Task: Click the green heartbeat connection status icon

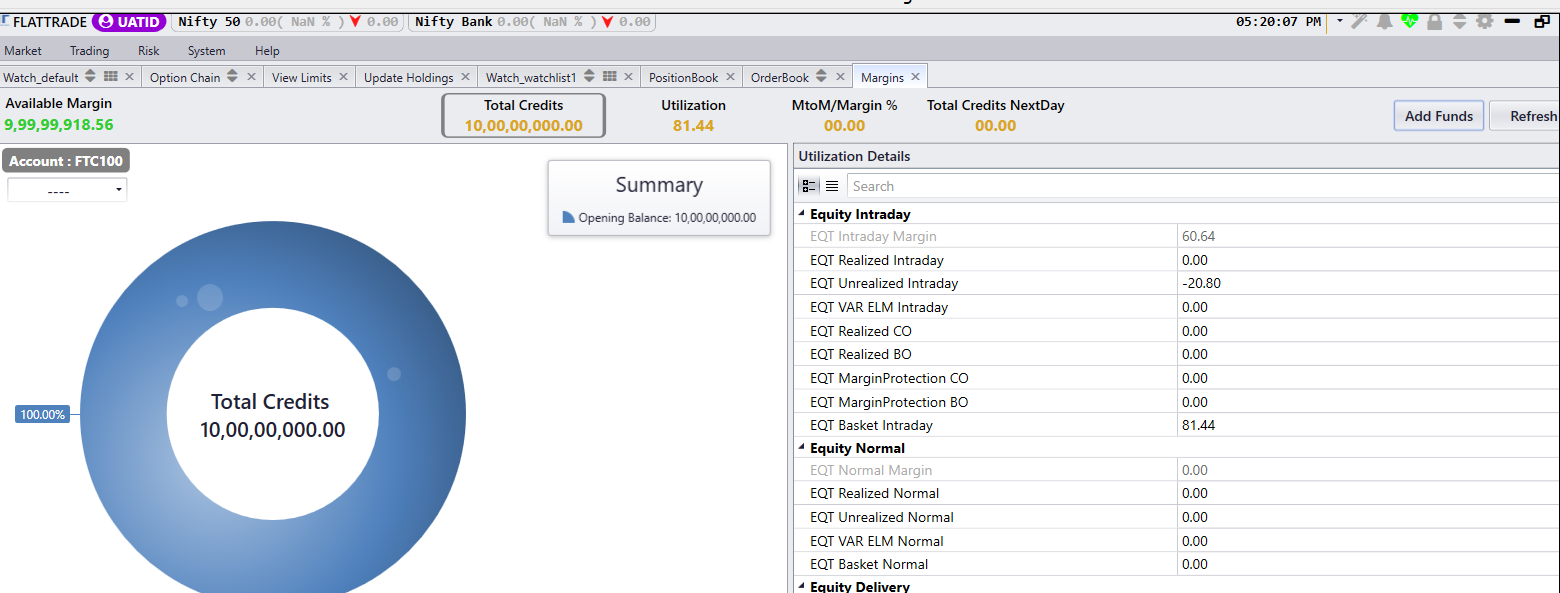Action: (x=1409, y=21)
